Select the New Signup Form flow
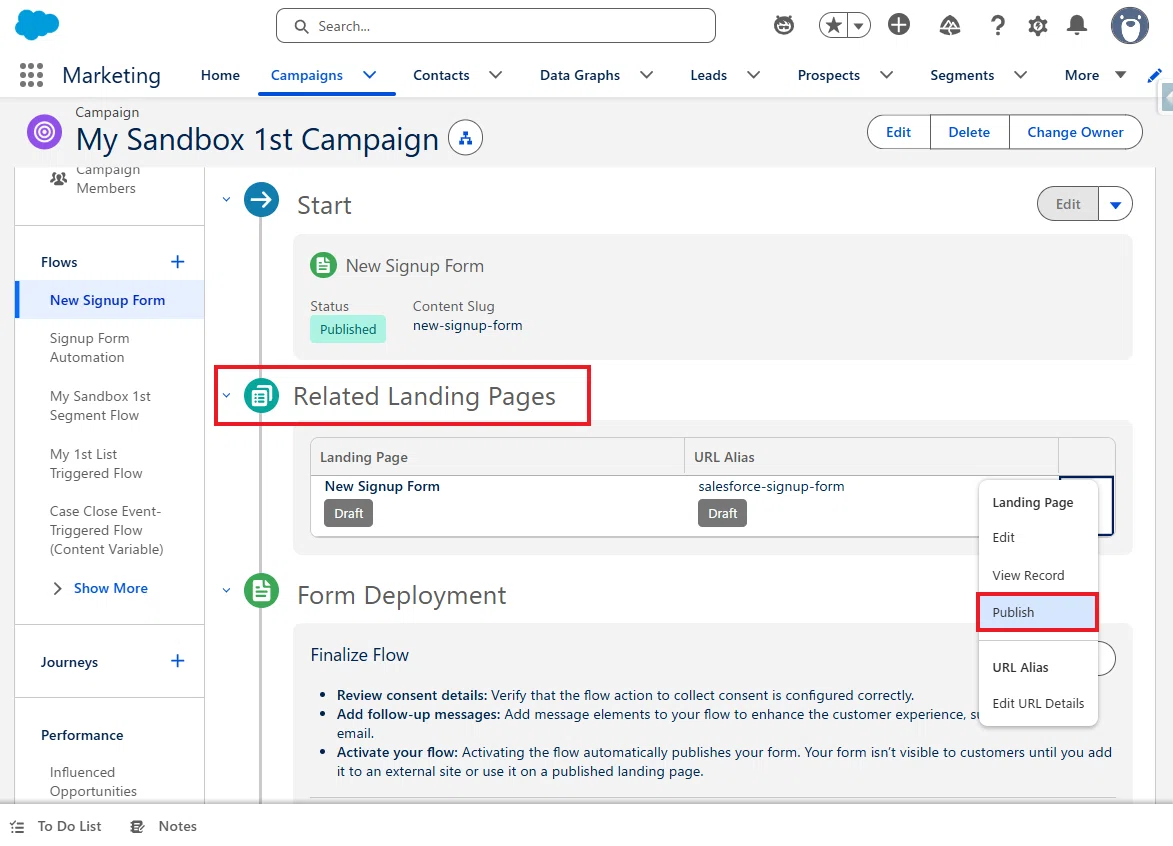This screenshot has width=1173, height=846. [x=109, y=300]
